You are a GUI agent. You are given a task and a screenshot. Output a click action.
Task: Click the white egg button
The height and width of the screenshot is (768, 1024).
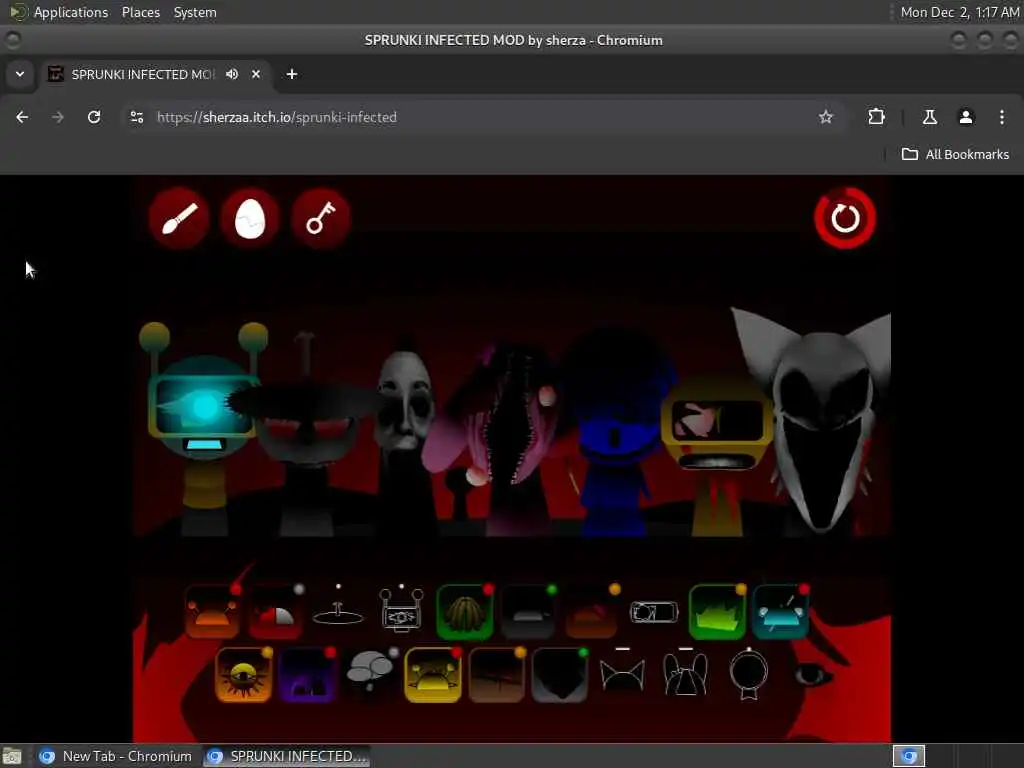coord(249,218)
